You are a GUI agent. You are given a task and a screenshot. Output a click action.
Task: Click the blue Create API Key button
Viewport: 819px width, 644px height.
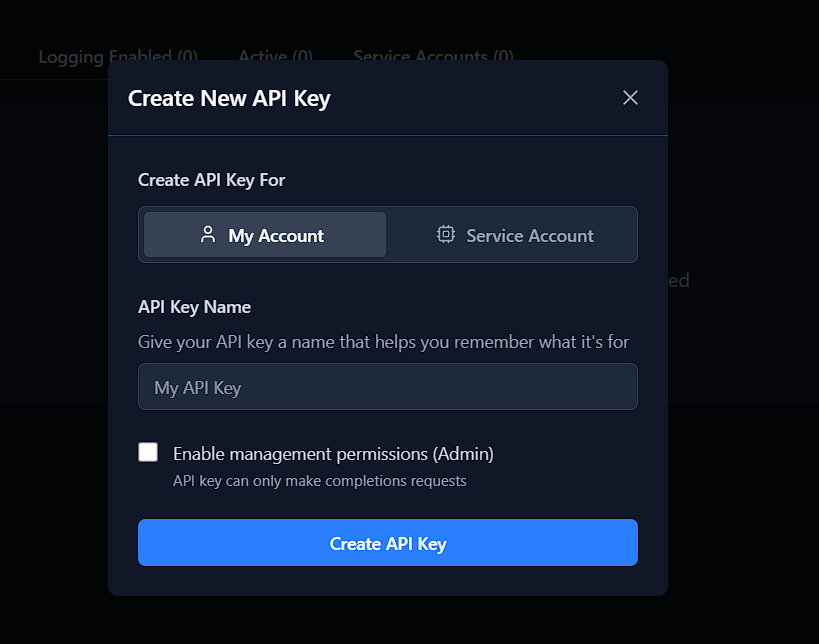tap(388, 543)
